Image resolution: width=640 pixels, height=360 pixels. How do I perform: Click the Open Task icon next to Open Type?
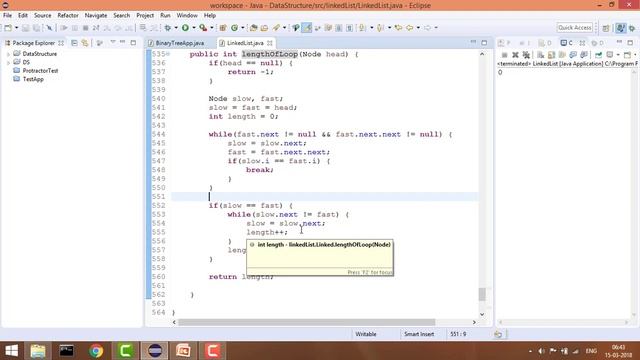[x=264, y=28]
